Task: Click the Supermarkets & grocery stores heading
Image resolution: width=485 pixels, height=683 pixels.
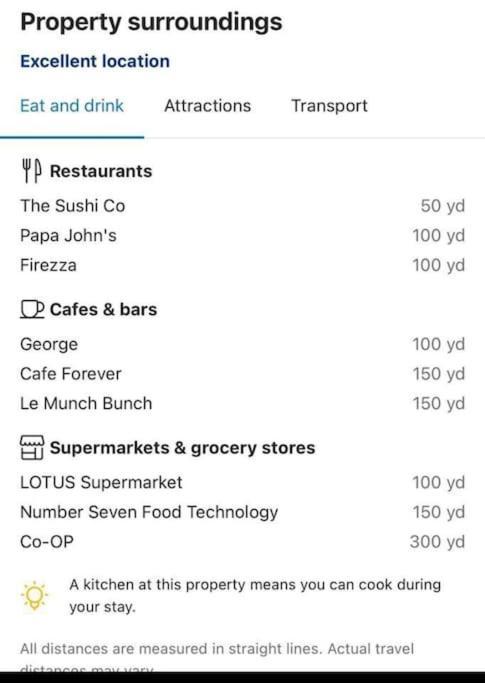Action: click(182, 448)
